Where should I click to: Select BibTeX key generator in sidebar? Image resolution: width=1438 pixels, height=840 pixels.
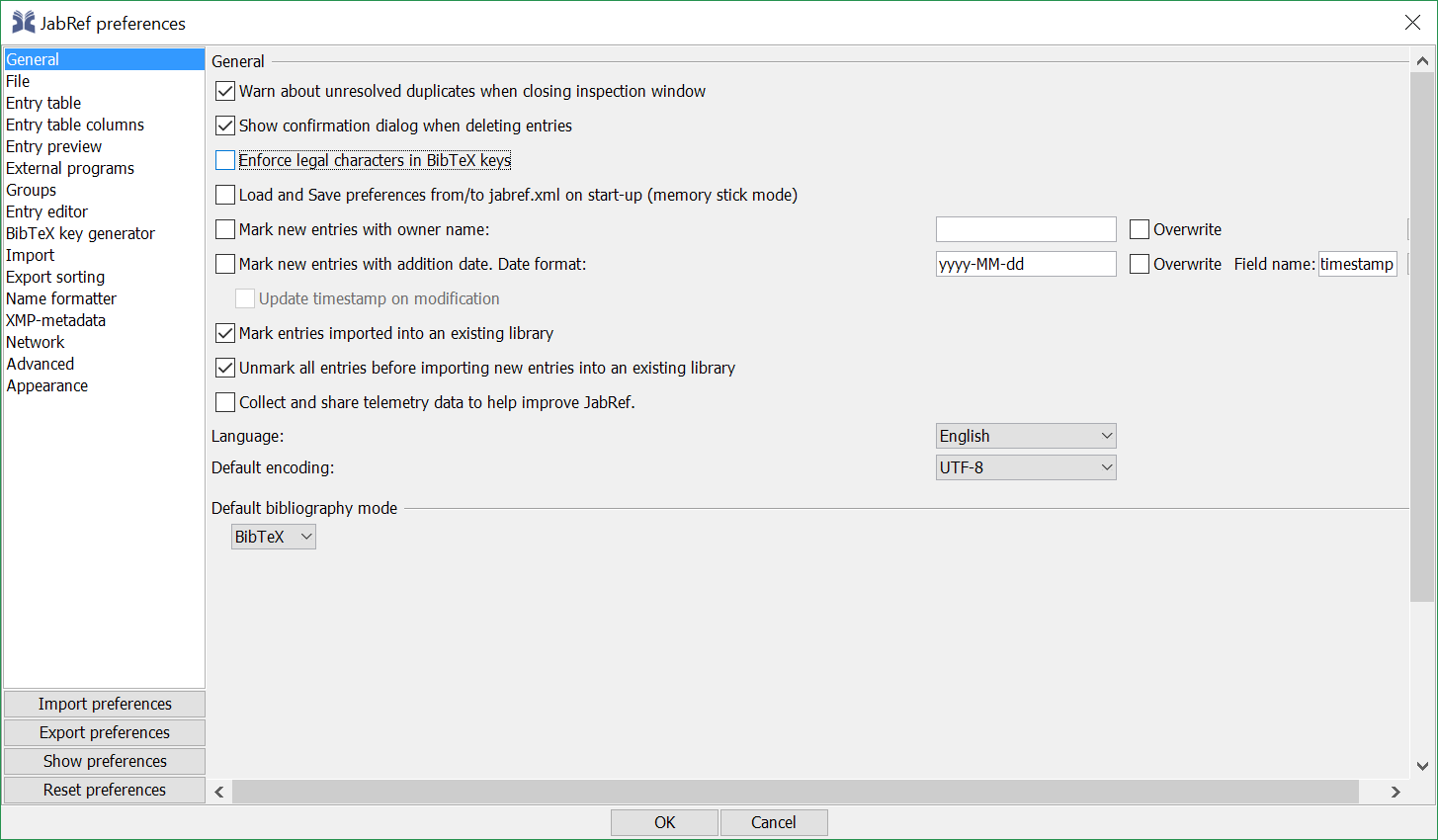(80, 233)
